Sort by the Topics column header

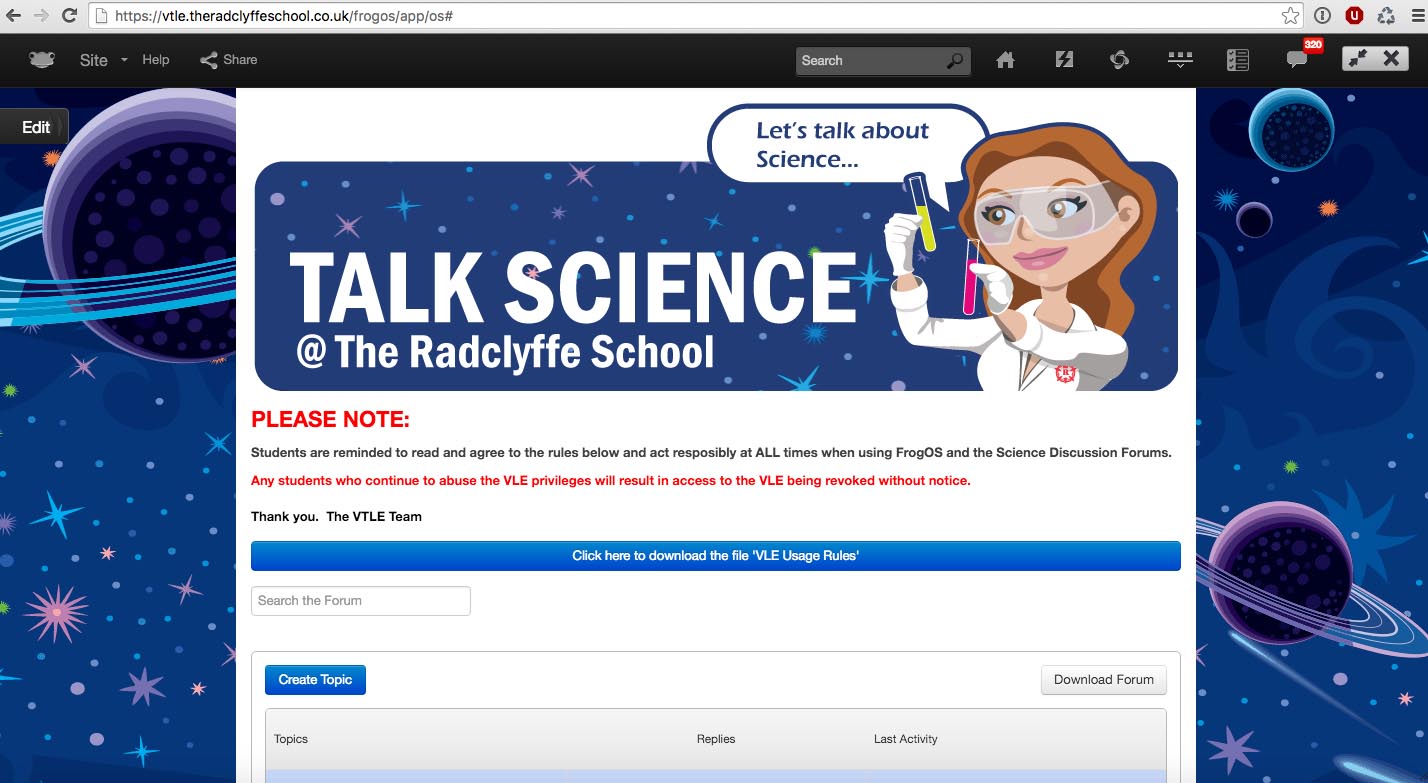(x=291, y=739)
